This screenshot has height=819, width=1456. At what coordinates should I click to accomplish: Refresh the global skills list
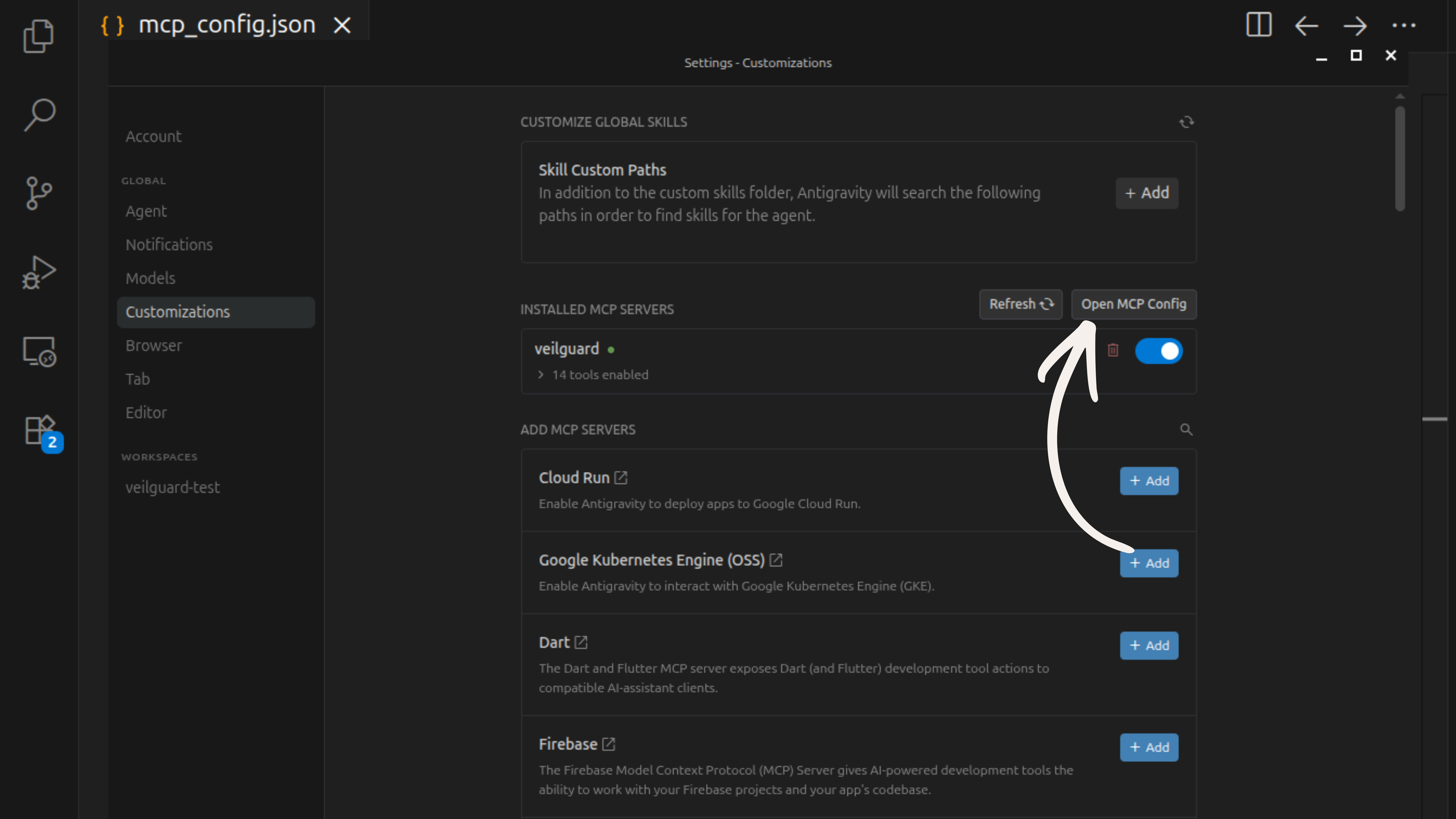tap(1186, 122)
